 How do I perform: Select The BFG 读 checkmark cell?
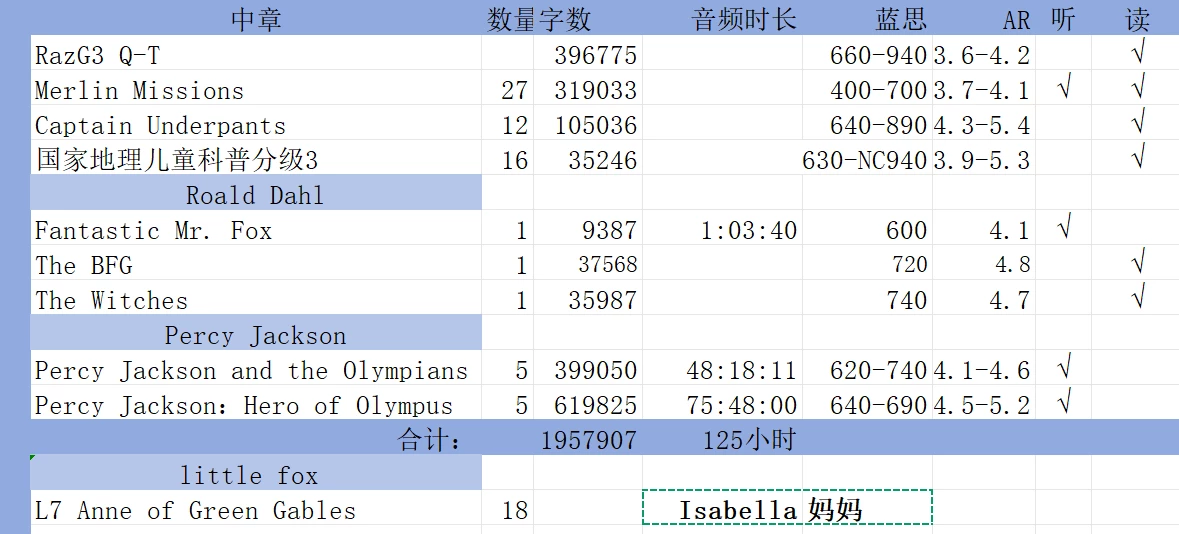click(x=1135, y=263)
